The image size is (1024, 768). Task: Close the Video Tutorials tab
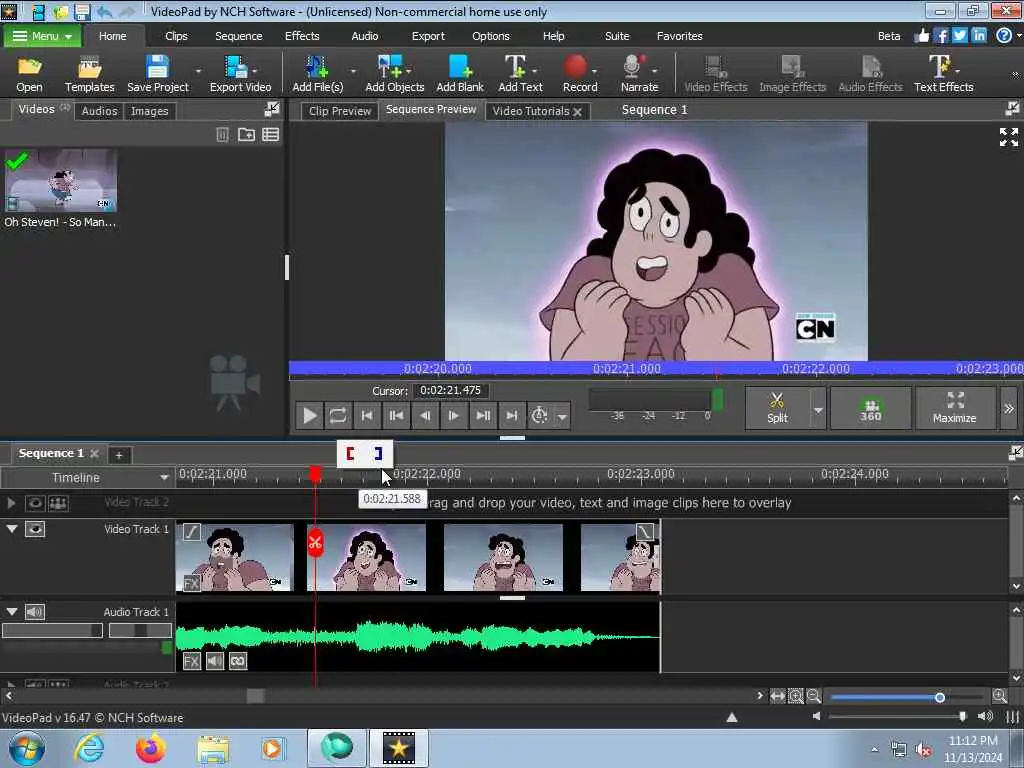point(577,112)
